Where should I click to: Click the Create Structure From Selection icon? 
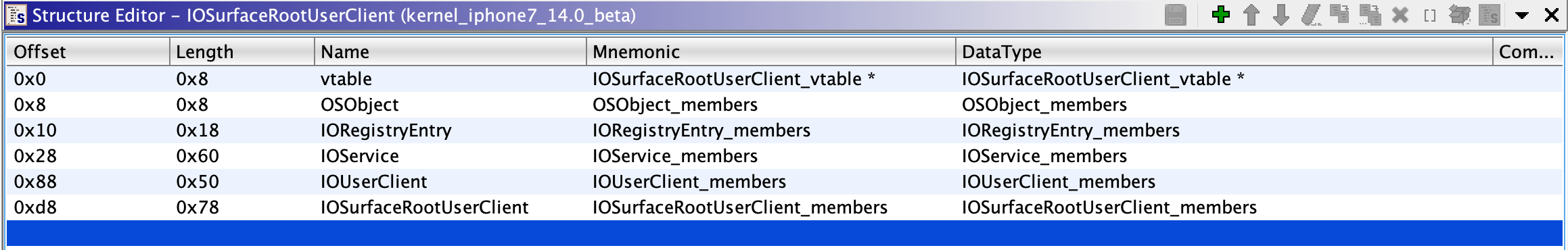pos(1490,15)
